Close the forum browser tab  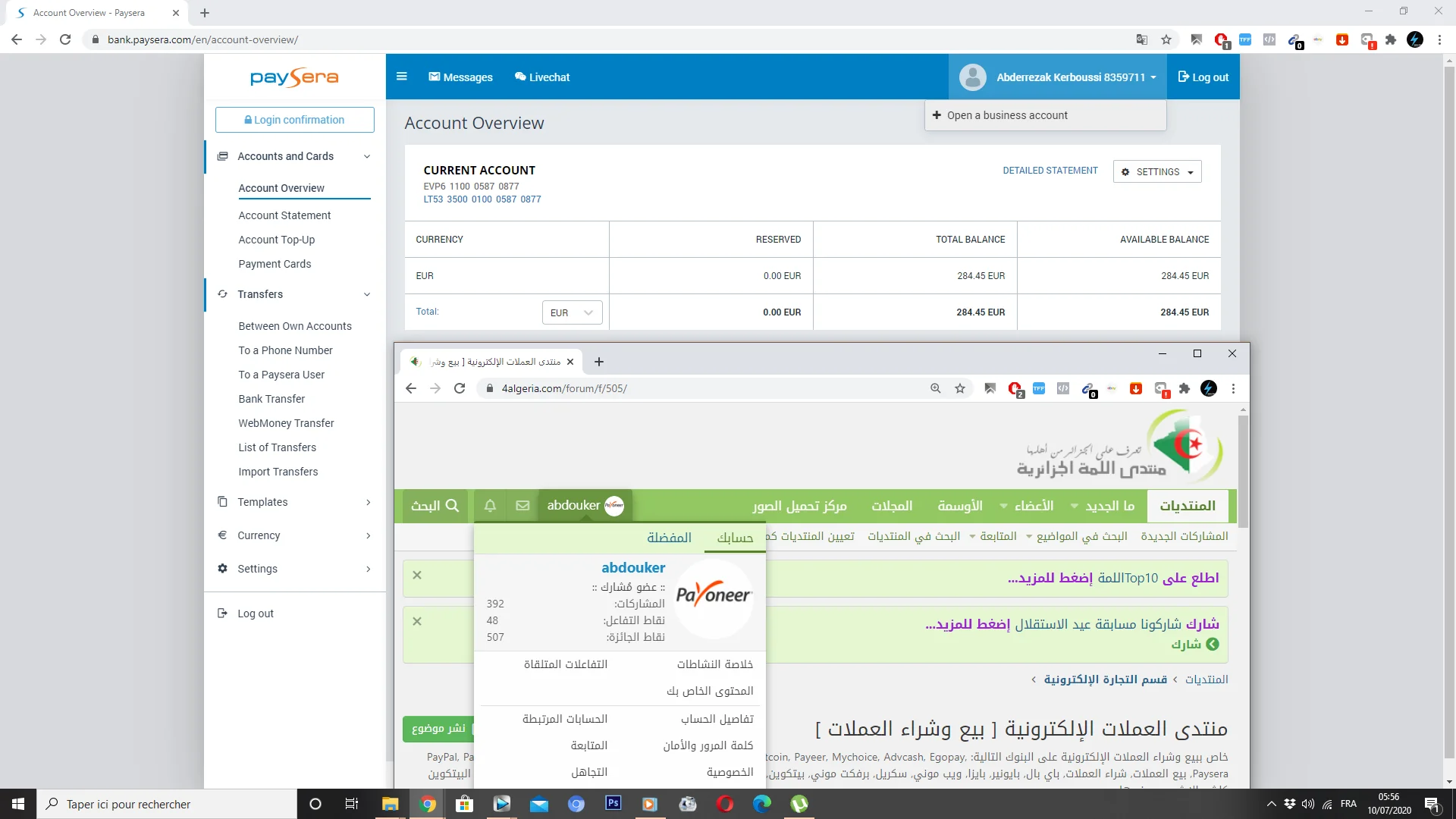(570, 362)
